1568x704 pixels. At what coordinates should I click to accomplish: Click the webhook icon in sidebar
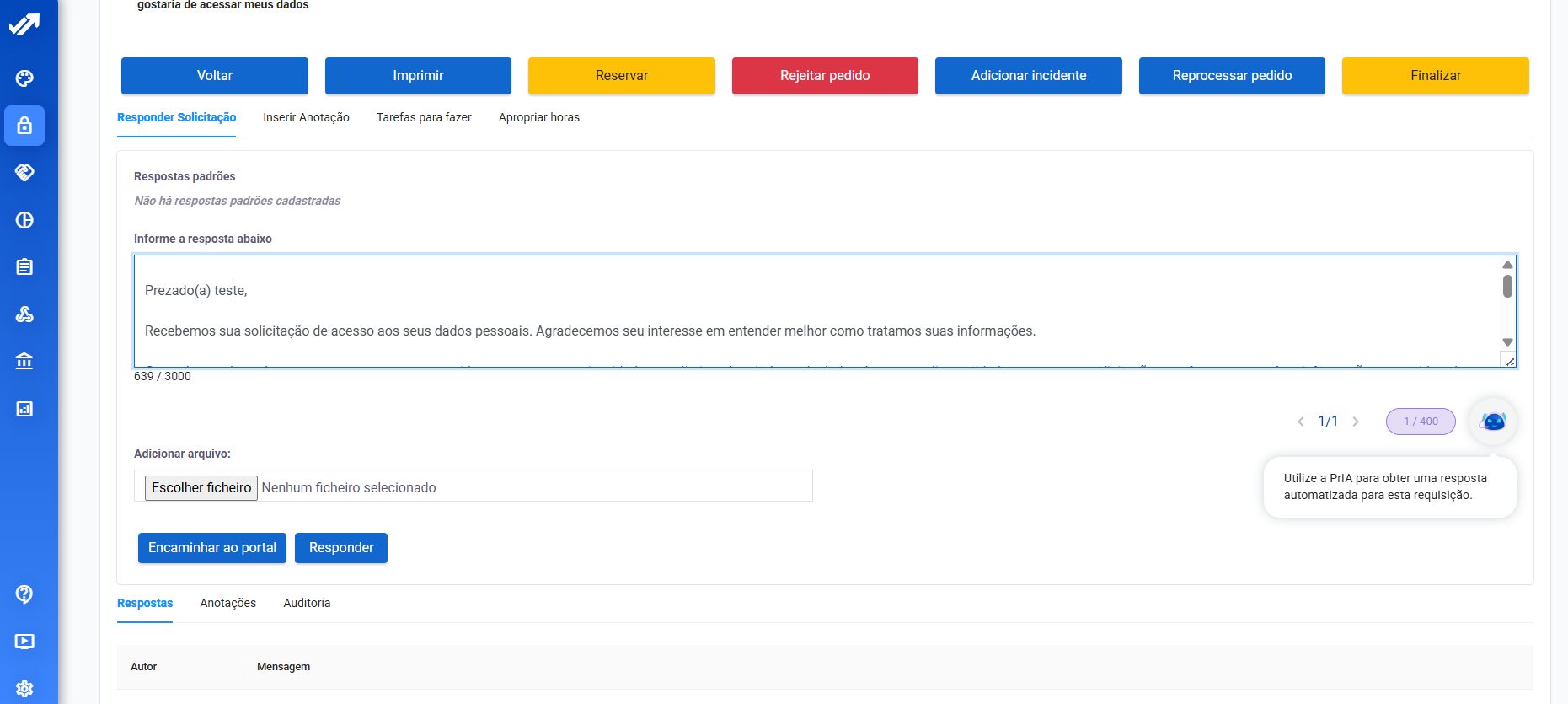(x=24, y=314)
